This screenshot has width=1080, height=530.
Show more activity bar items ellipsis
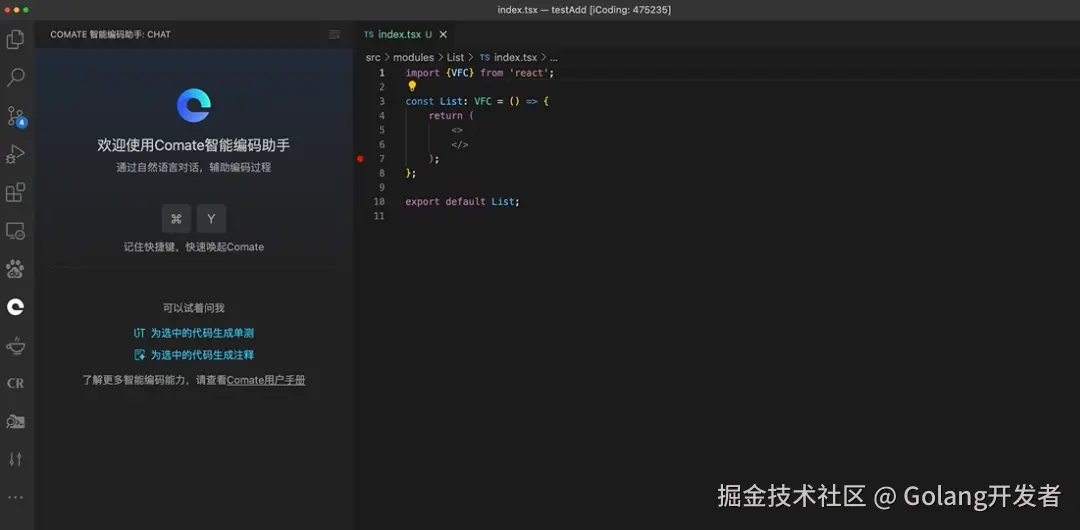[x=15, y=497]
